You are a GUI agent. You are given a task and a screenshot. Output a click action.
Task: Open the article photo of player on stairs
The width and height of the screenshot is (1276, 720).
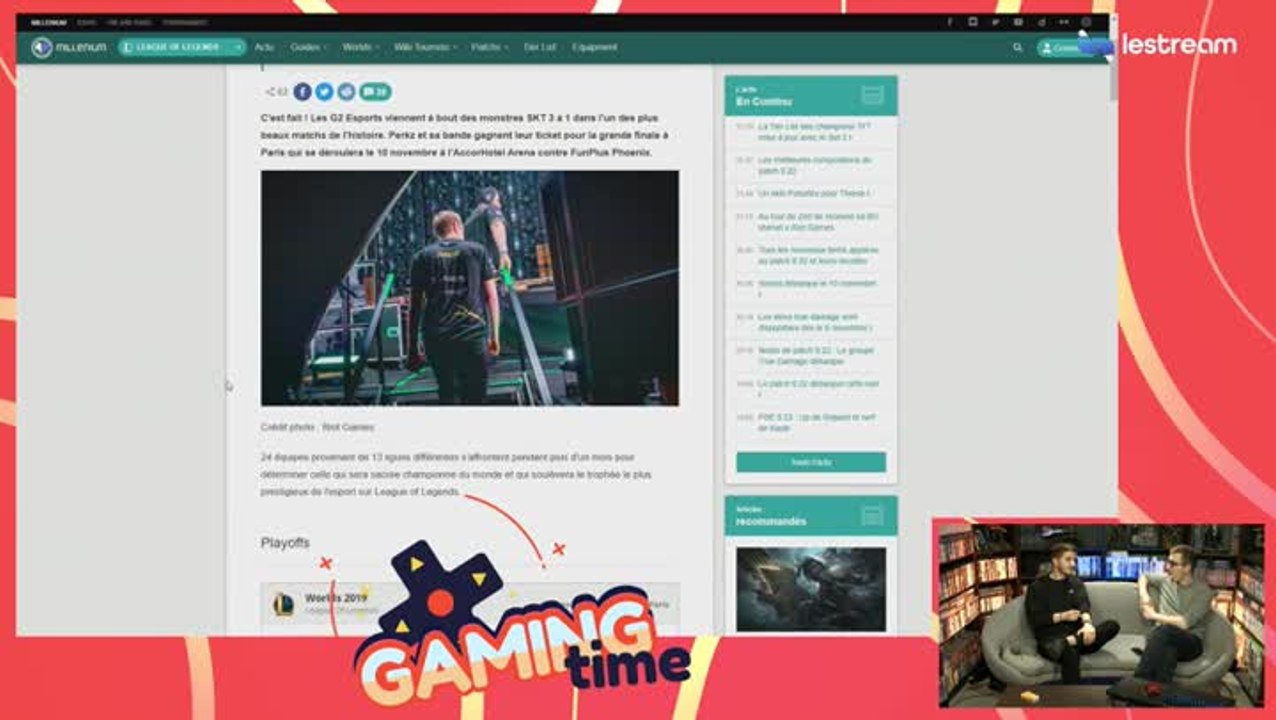click(470, 288)
